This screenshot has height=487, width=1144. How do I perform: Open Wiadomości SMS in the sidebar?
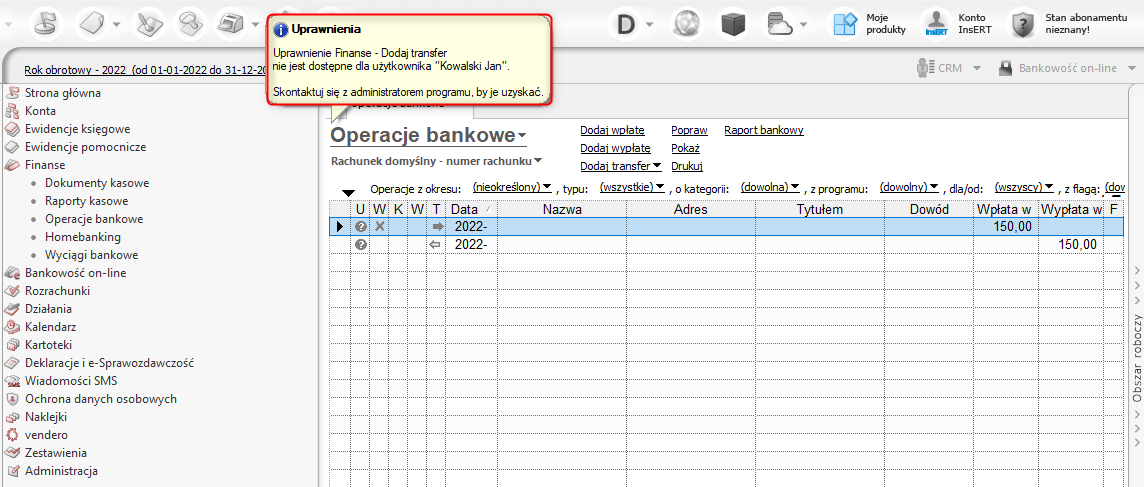[x=71, y=380]
